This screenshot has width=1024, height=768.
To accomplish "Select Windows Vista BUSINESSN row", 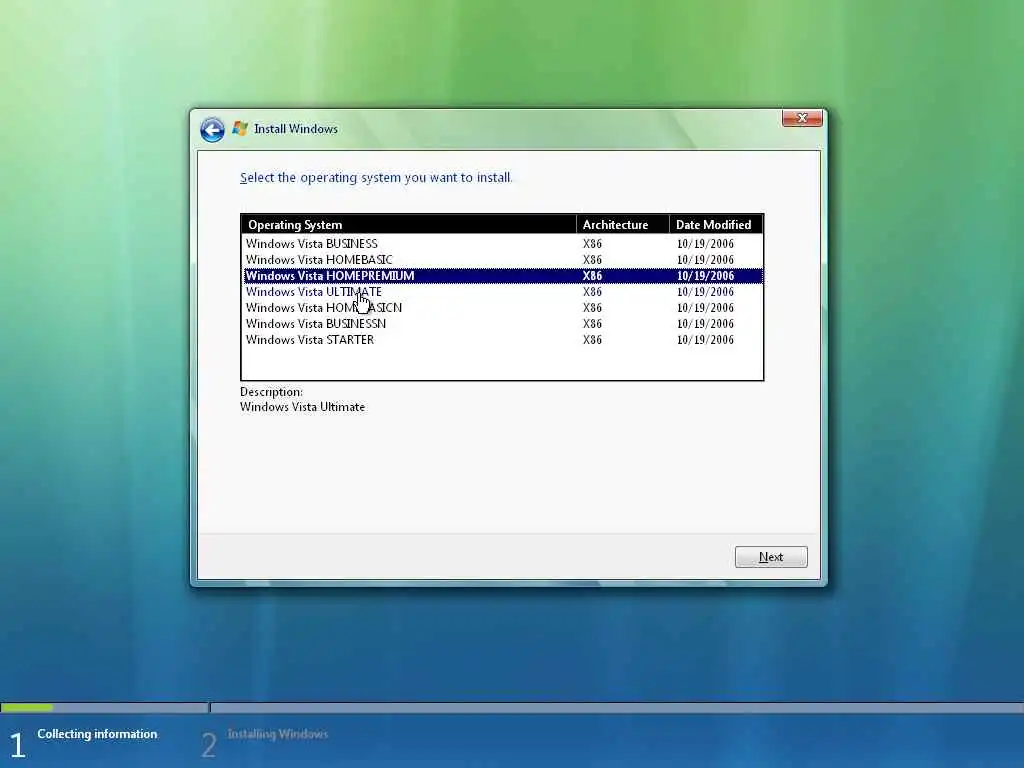I will tap(502, 324).
